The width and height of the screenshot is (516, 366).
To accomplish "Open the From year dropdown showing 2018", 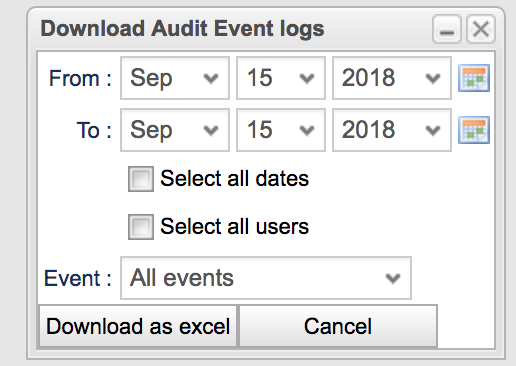I will (392, 78).
